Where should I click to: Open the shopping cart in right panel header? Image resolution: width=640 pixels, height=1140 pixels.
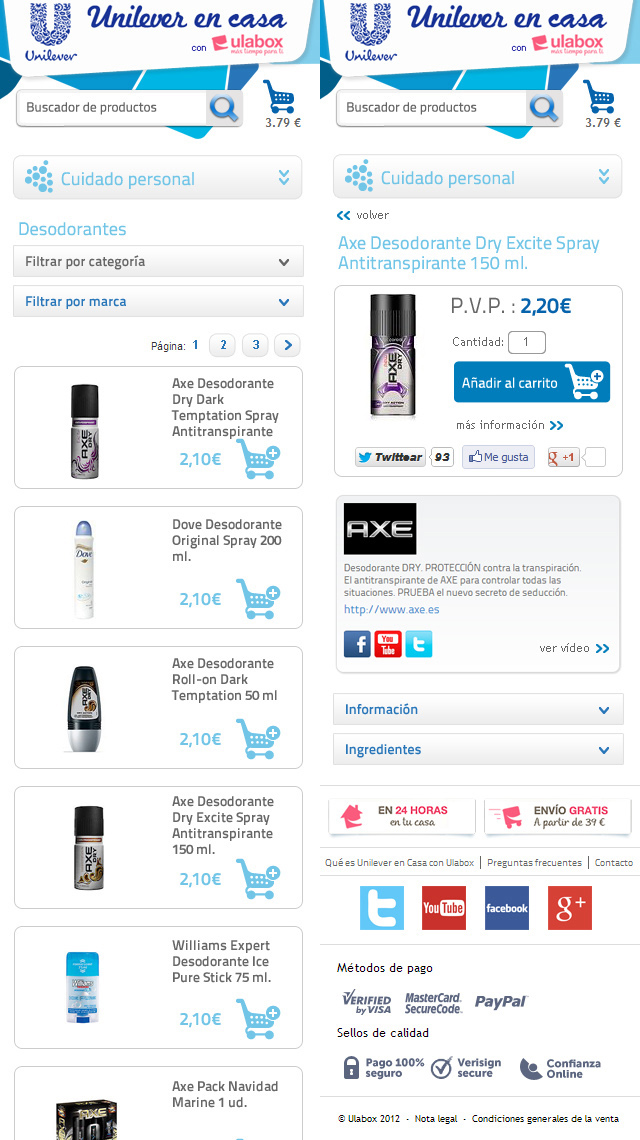pyautogui.click(x=599, y=97)
